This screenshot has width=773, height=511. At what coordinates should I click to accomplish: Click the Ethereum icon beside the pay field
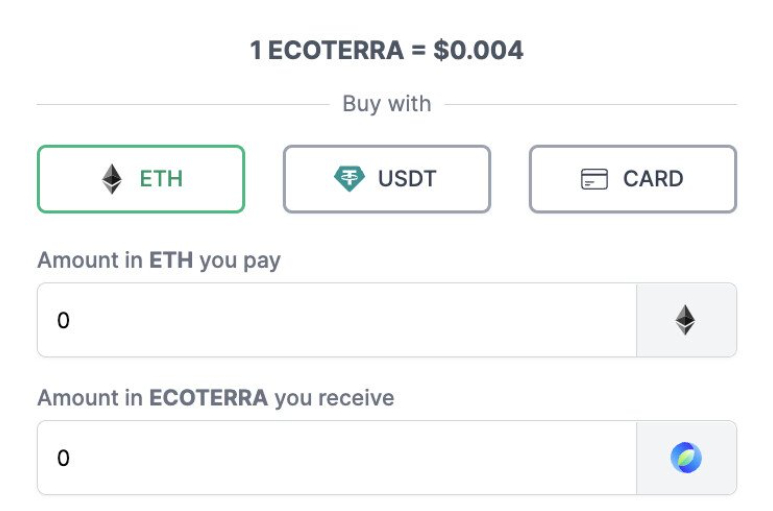tap(685, 320)
